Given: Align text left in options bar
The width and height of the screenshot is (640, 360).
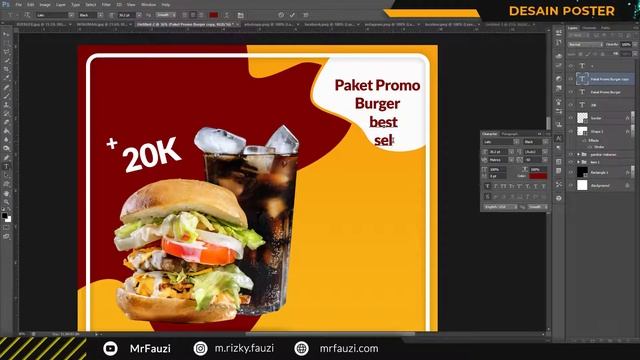Looking at the screenshot, I should (x=185, y=15).
